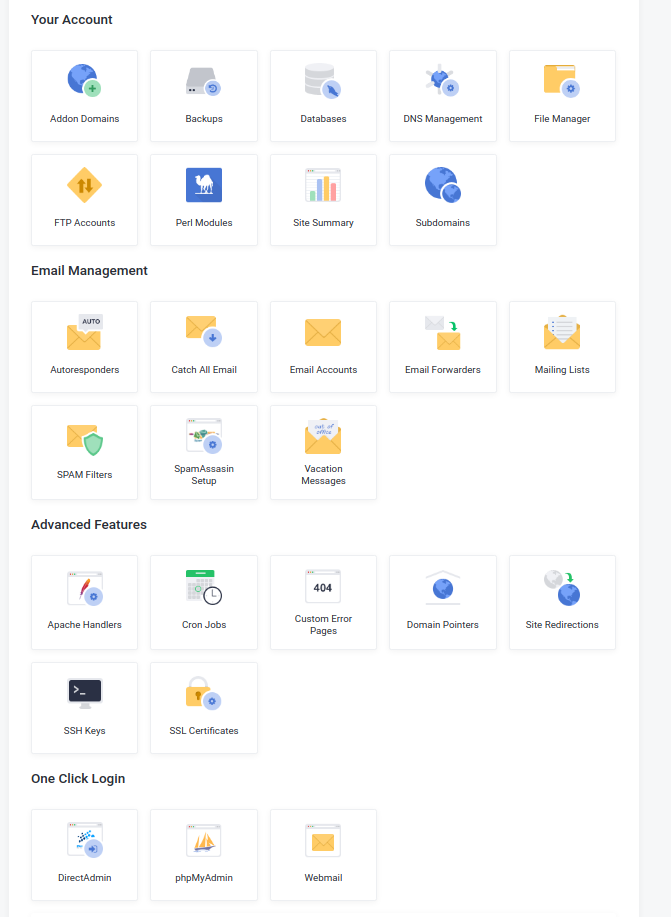Open the phpMyAdmin login tile
671x917 pixels.
click(x=203, y=854)
